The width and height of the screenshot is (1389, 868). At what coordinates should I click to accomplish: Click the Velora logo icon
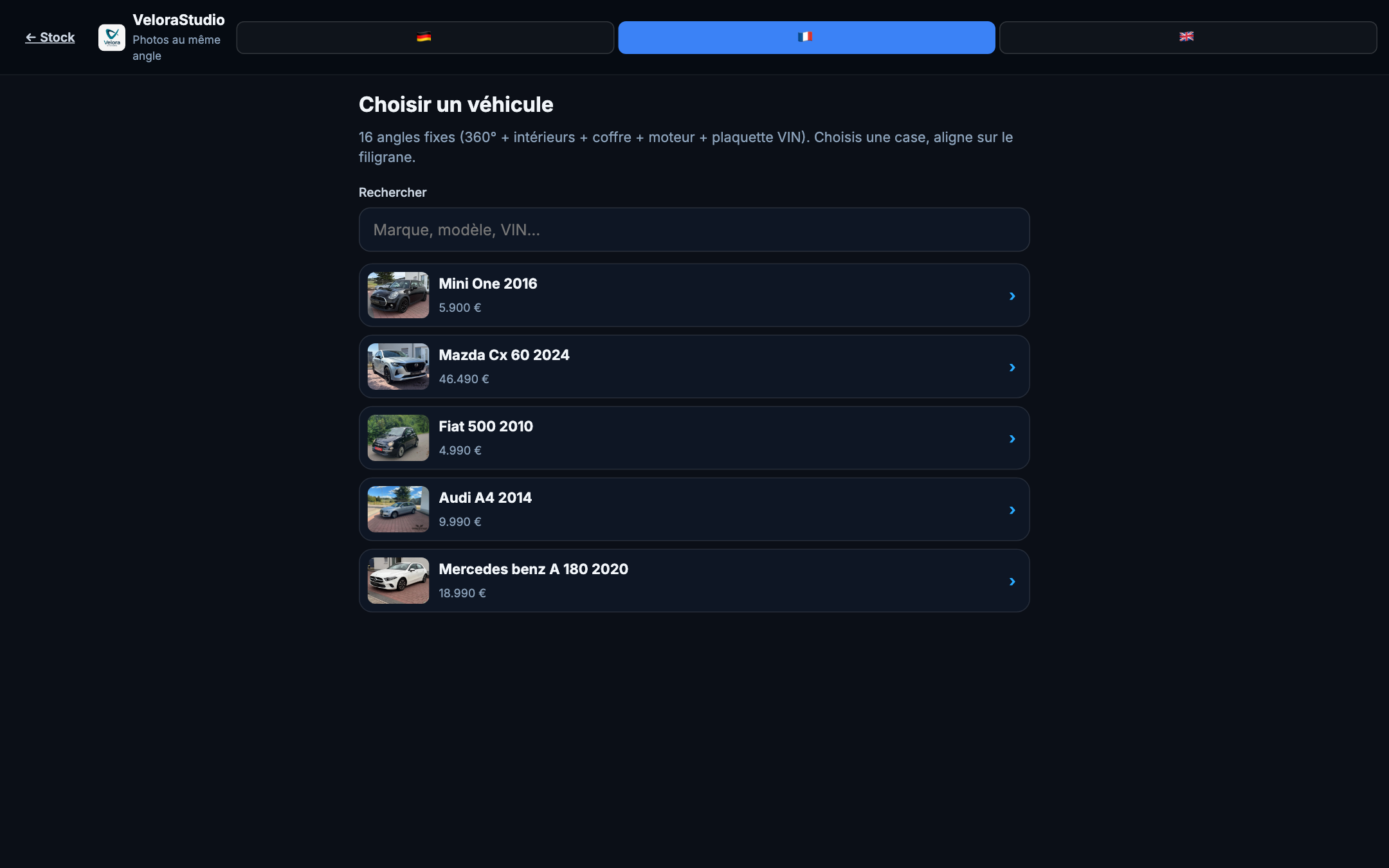pyautogui.click(x=112, y=37)
